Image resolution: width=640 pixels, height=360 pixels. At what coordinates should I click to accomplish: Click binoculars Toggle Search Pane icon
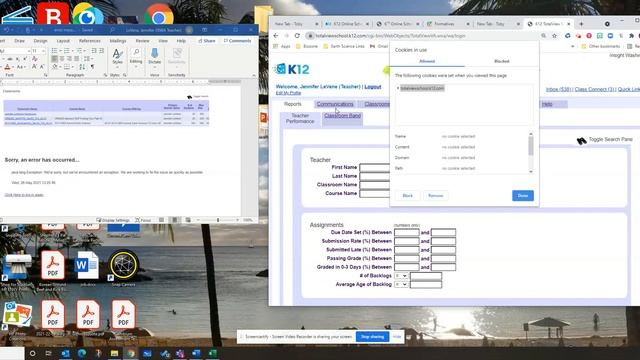(x=581, y=140)
